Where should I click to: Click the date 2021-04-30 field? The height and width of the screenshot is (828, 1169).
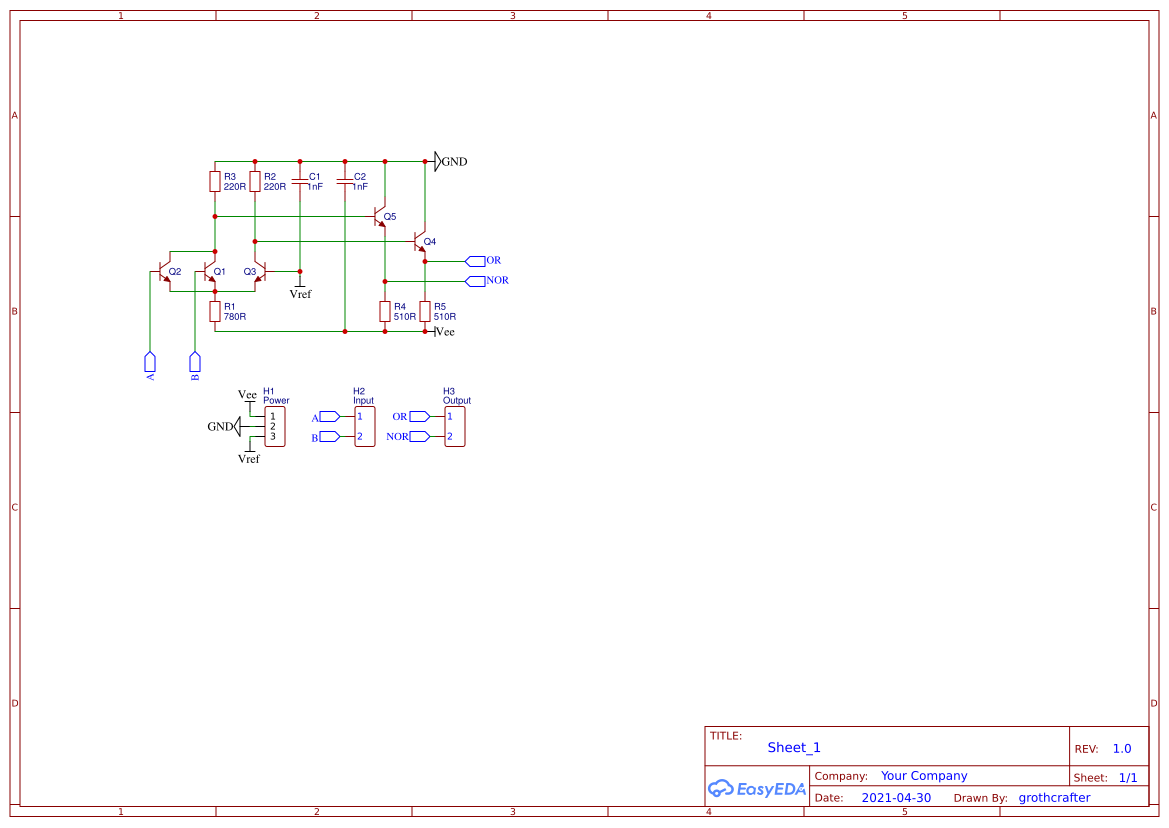point(896,798)
